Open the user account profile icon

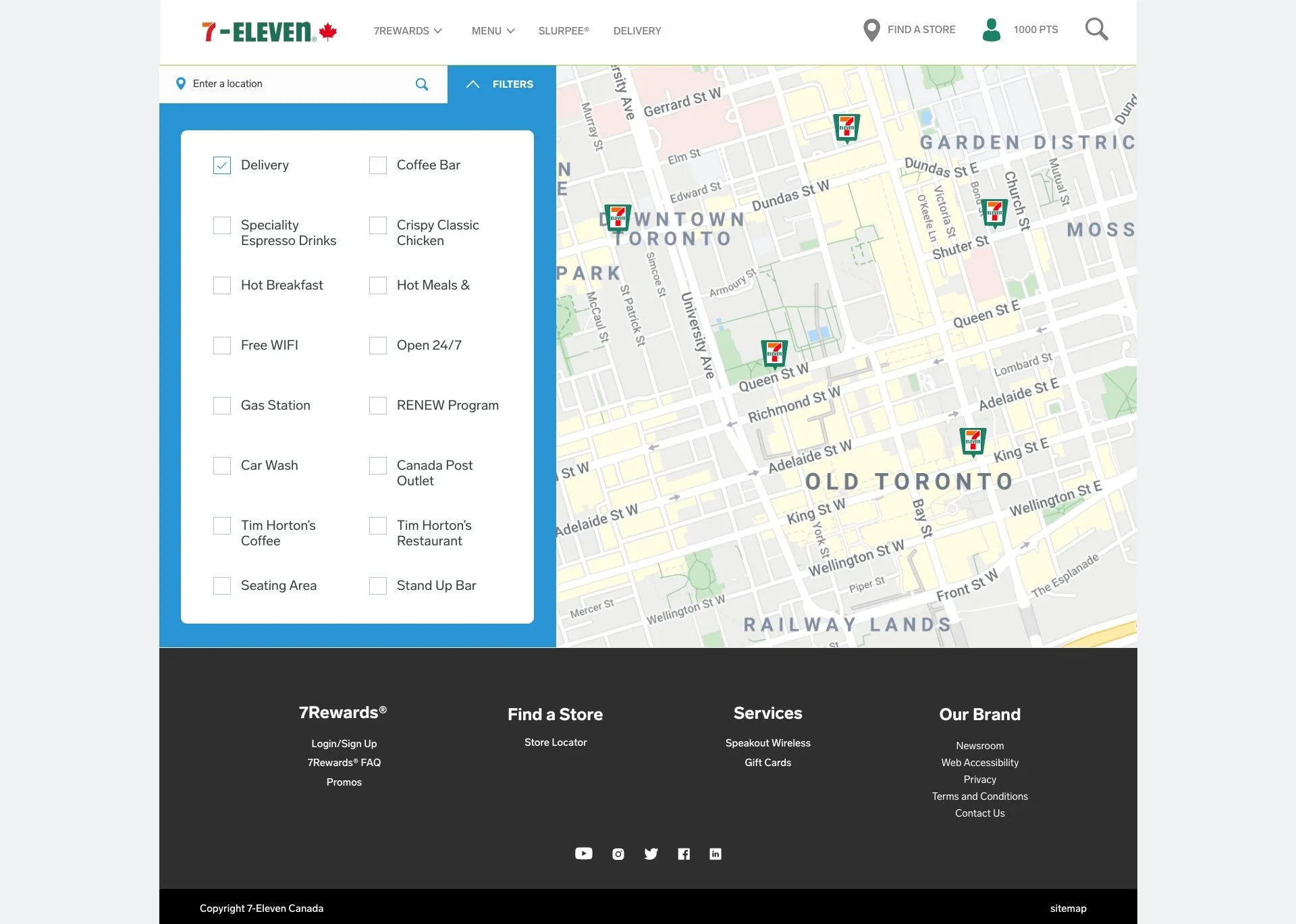(991, 30)
